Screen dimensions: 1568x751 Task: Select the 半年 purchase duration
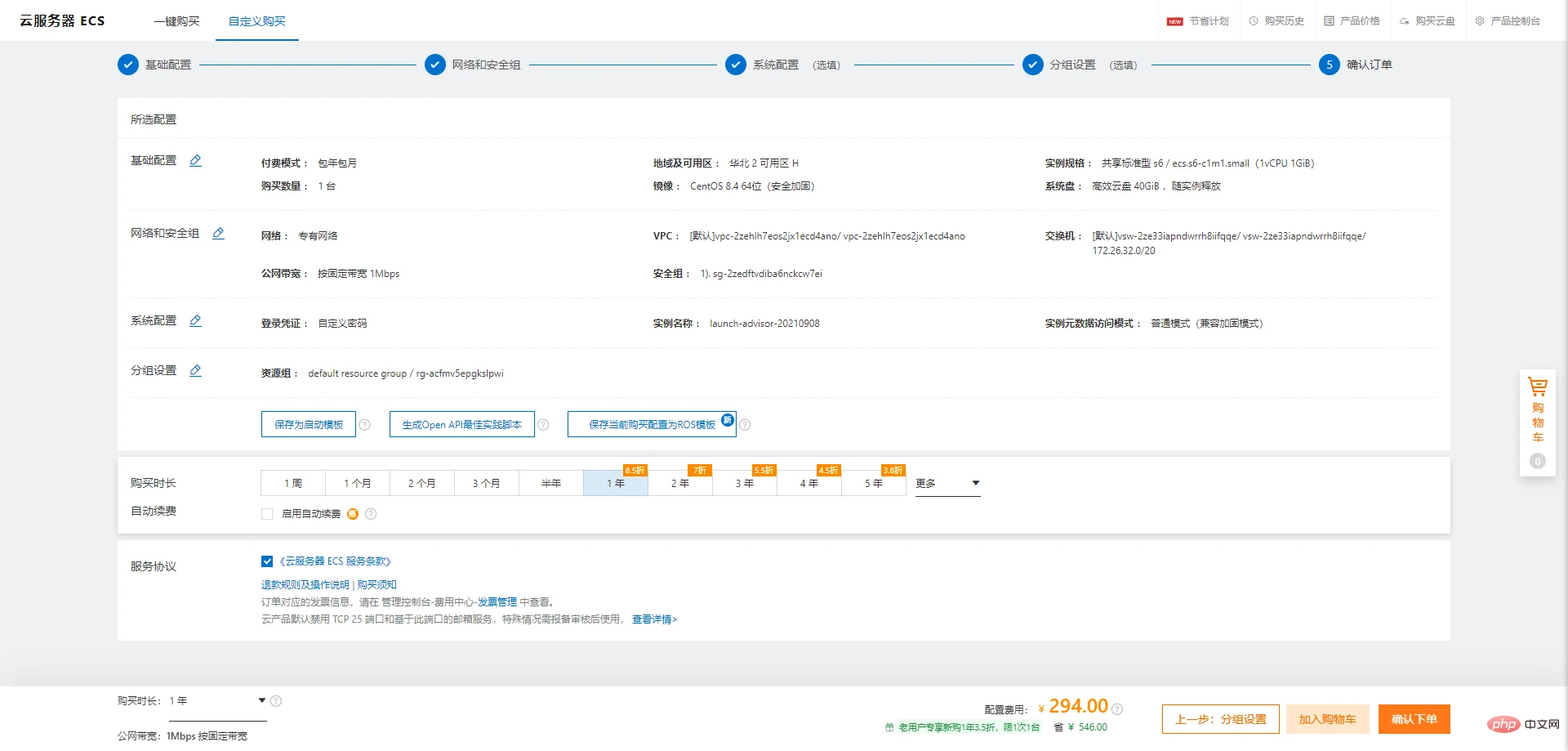pos(551,483)
